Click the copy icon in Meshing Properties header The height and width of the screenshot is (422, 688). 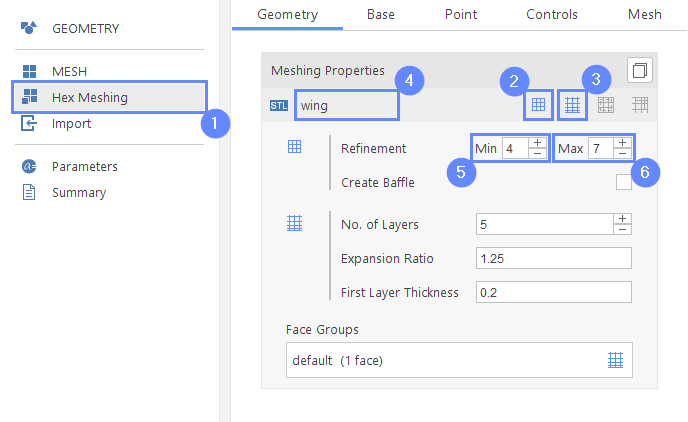(639, 70)
